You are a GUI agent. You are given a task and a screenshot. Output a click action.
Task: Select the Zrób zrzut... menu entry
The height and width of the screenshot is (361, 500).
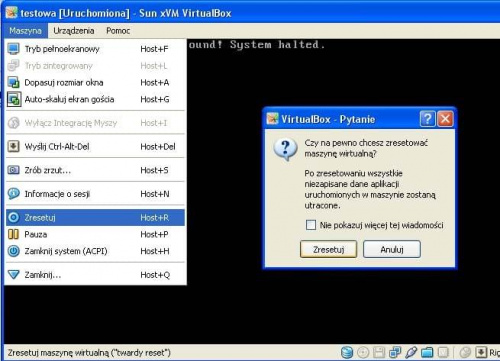click(95, 170)
